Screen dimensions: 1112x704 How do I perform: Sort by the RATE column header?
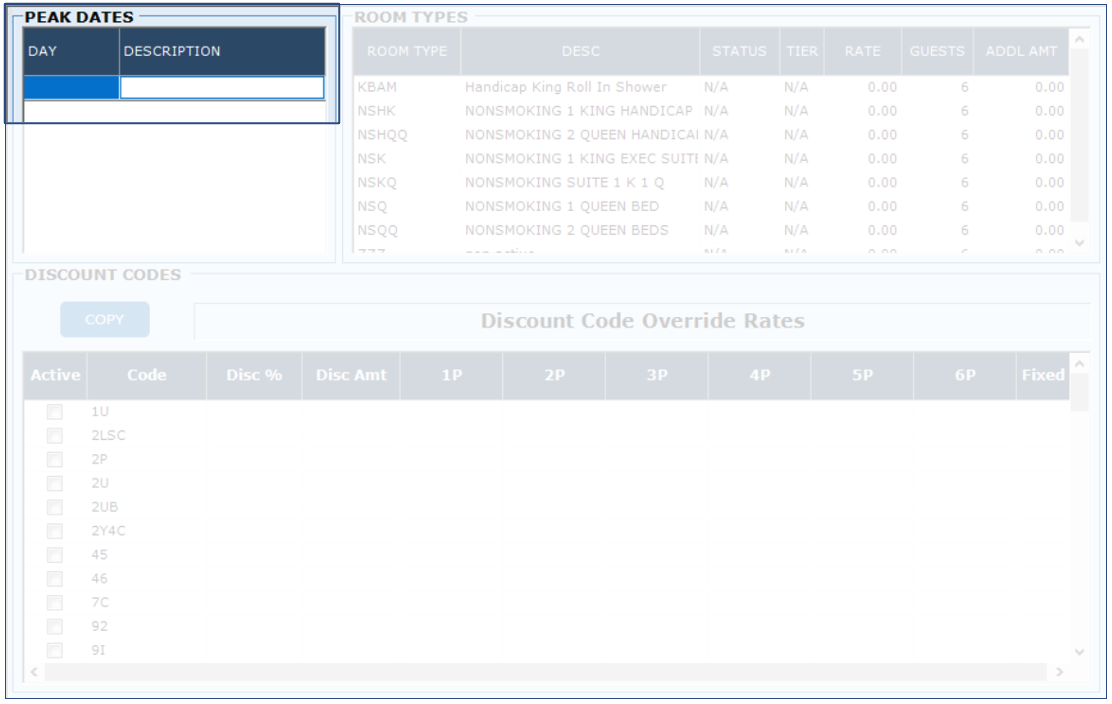[862, 51]
